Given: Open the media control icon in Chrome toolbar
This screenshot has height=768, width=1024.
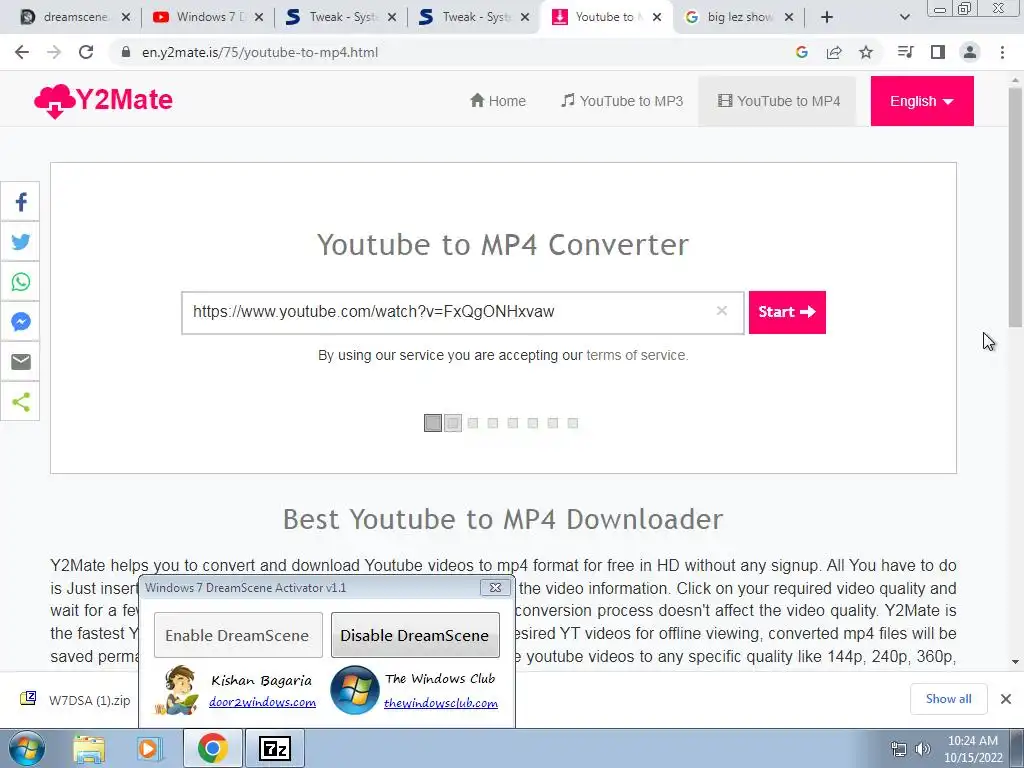Looking at the screenshot, I should coord(905,52).
